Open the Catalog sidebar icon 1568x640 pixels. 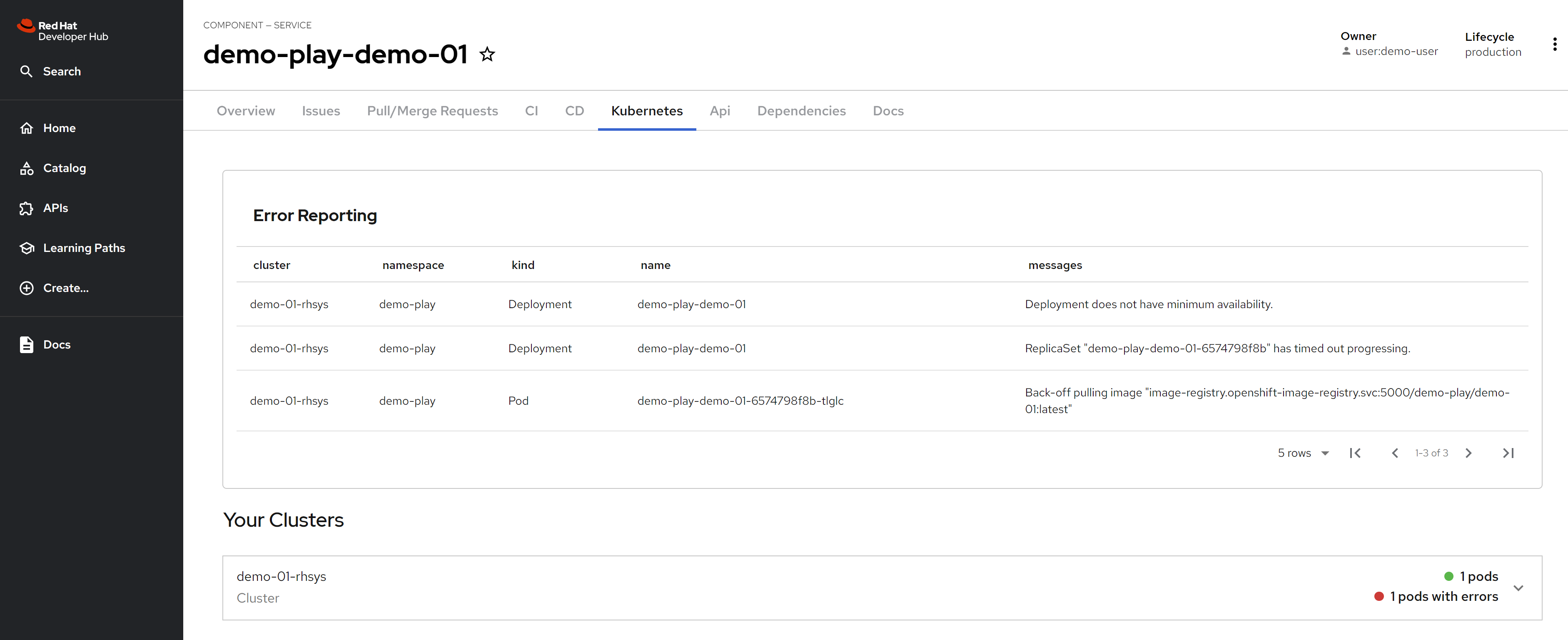click(26, 169)
